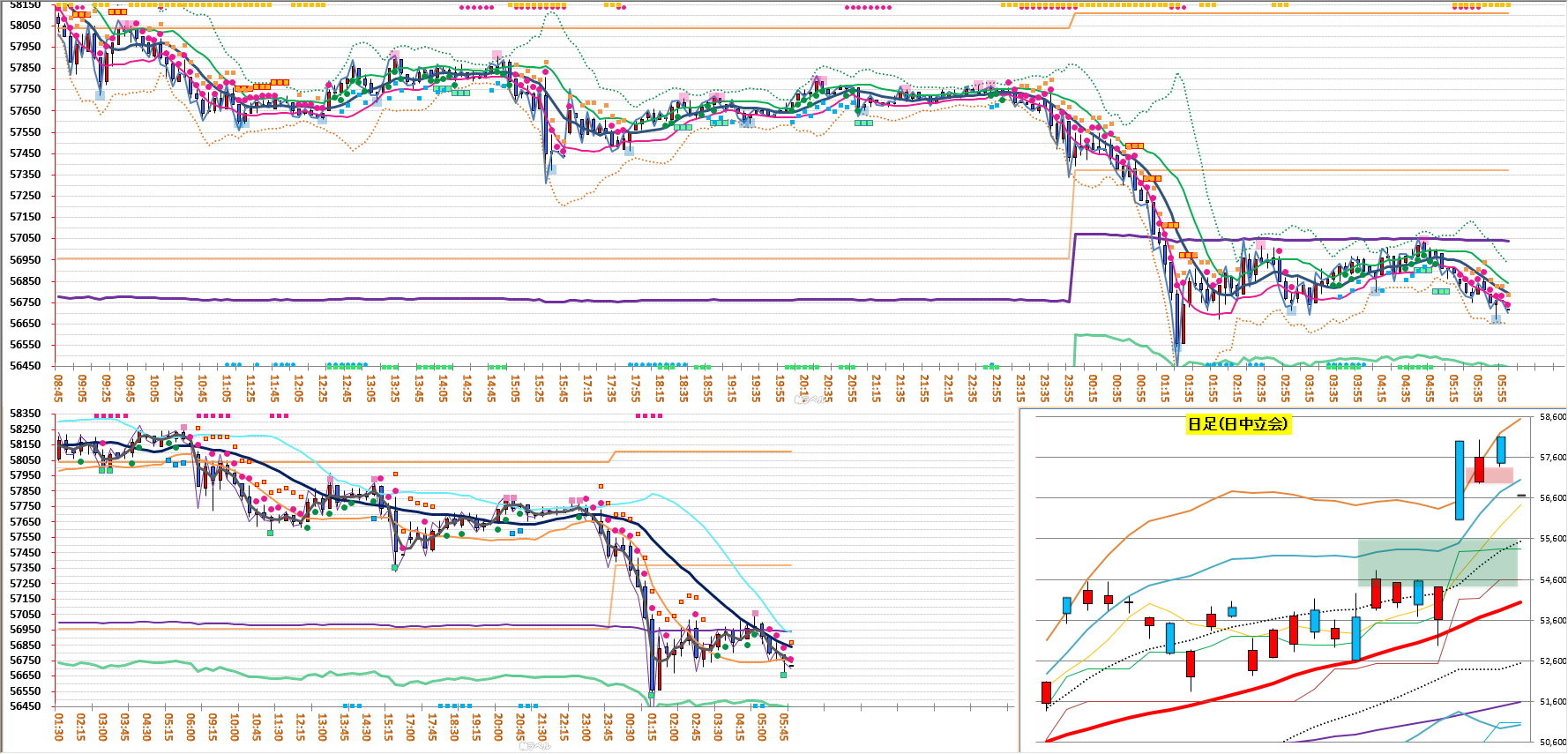Select the 05:45 time label on lower-left chart

784,728
